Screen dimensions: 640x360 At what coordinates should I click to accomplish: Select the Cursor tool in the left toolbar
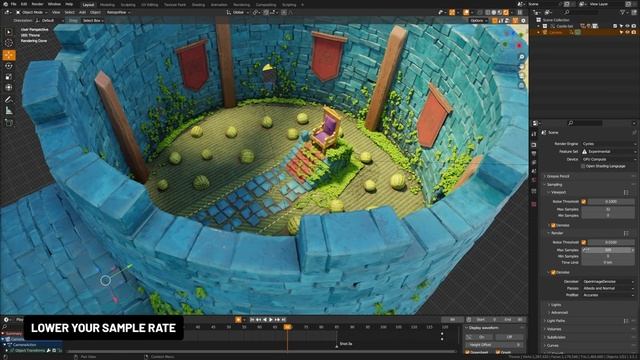tap(9, 43)
